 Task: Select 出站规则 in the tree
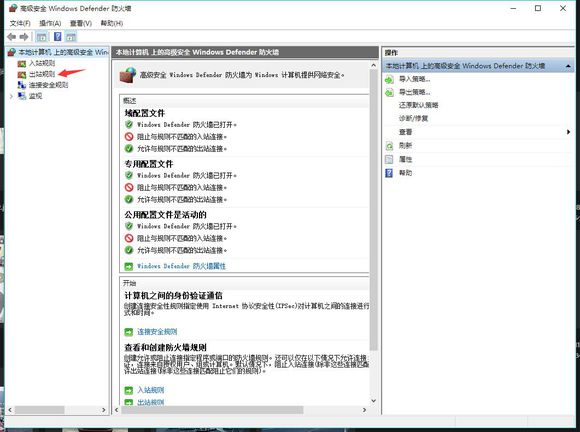coord(42,74)
